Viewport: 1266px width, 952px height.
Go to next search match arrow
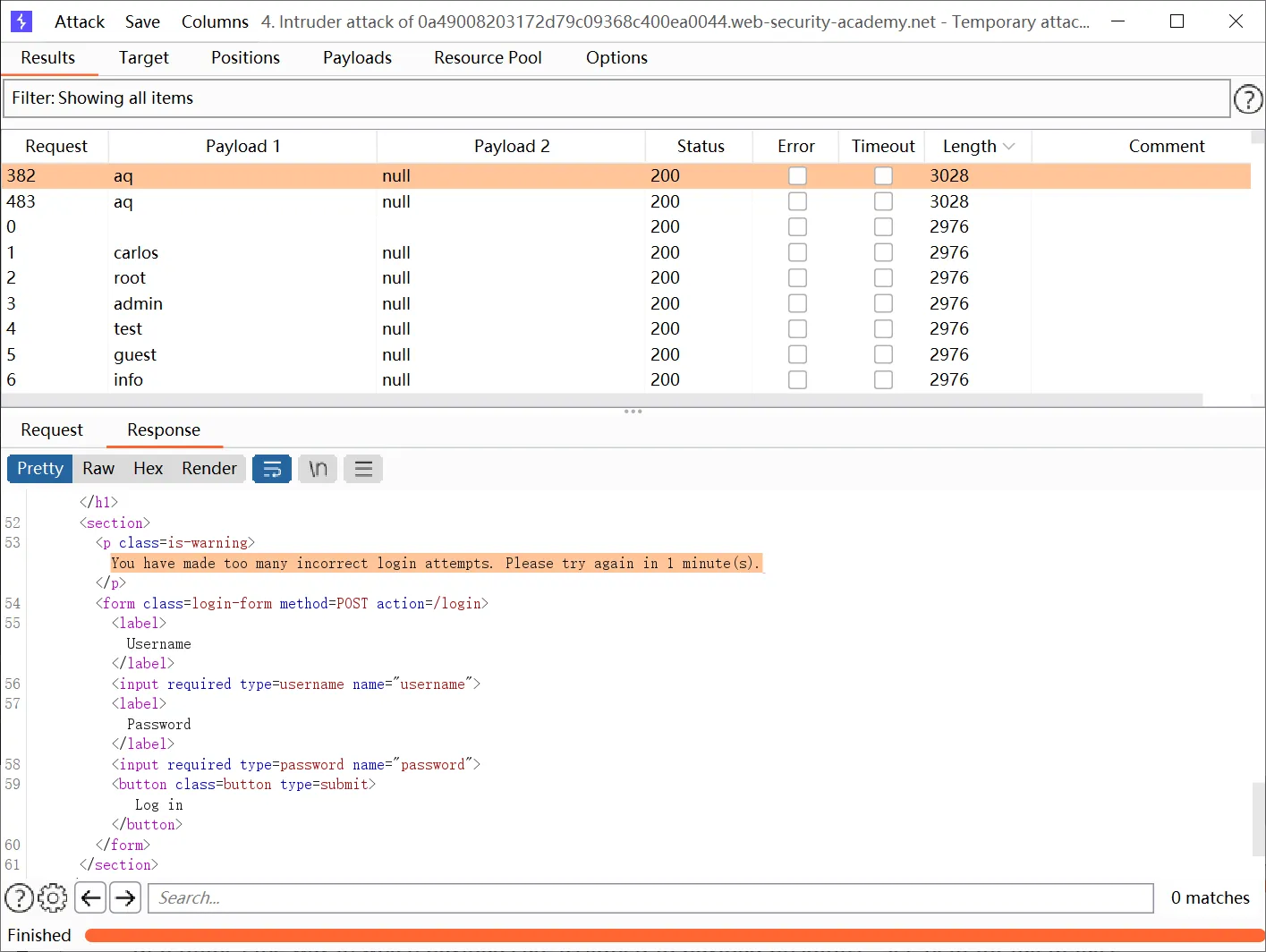[x=125, y=897]
